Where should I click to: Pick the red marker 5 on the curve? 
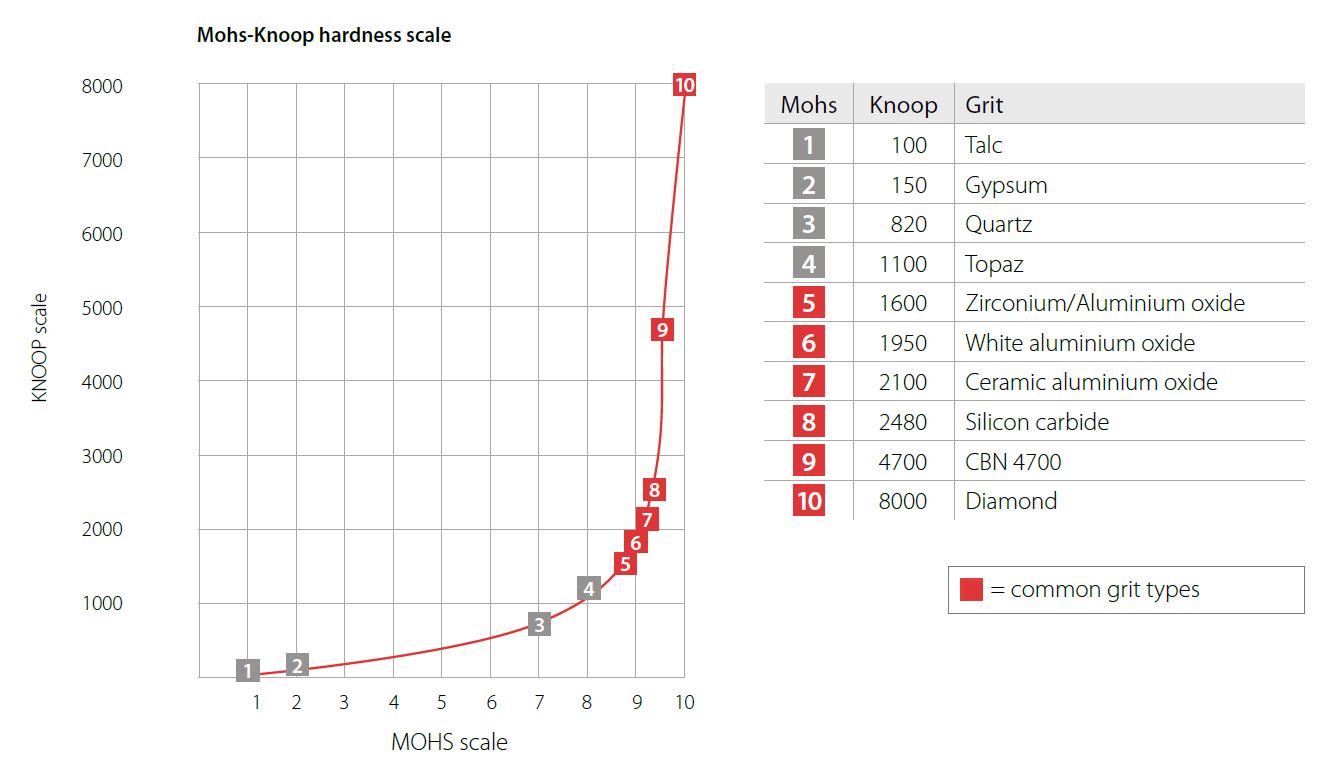pos(625,564)
